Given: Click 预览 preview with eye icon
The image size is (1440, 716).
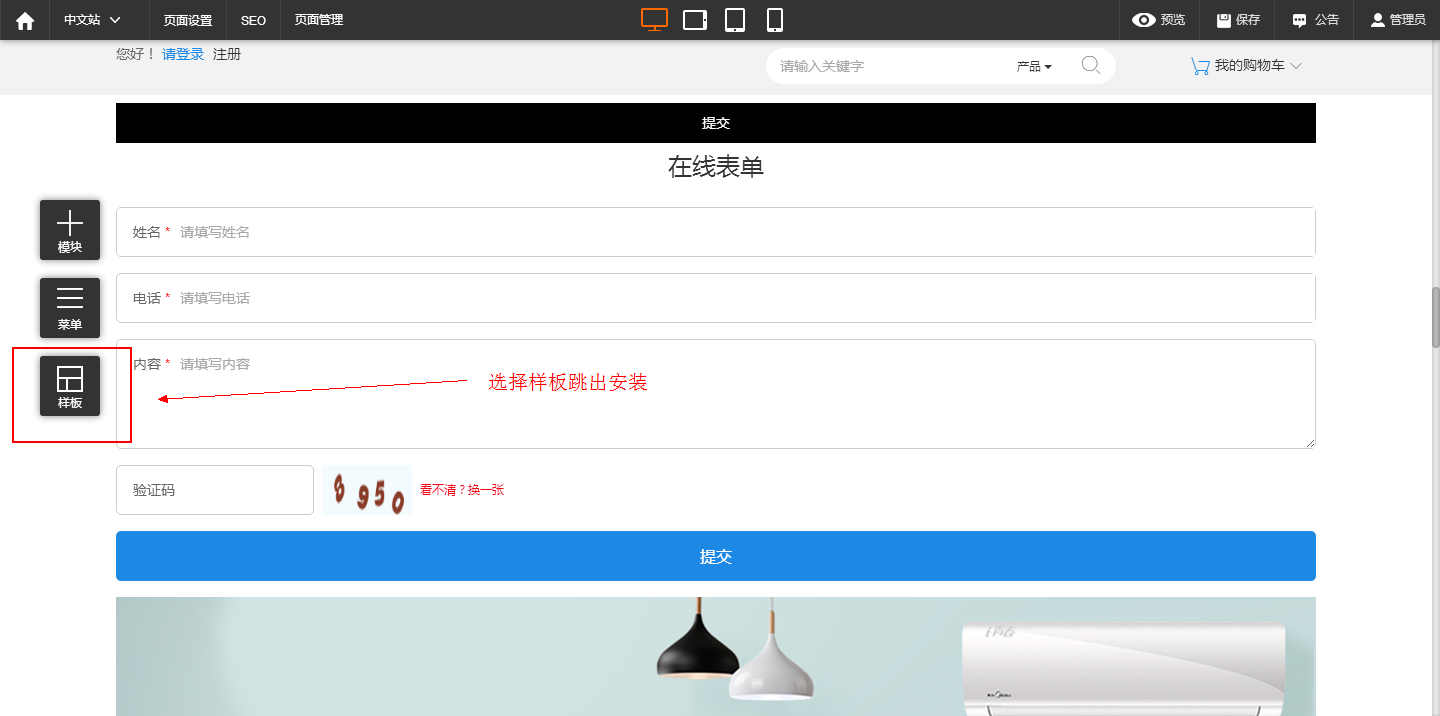Looking at the screenshot, I should [x=1158, y=20].
